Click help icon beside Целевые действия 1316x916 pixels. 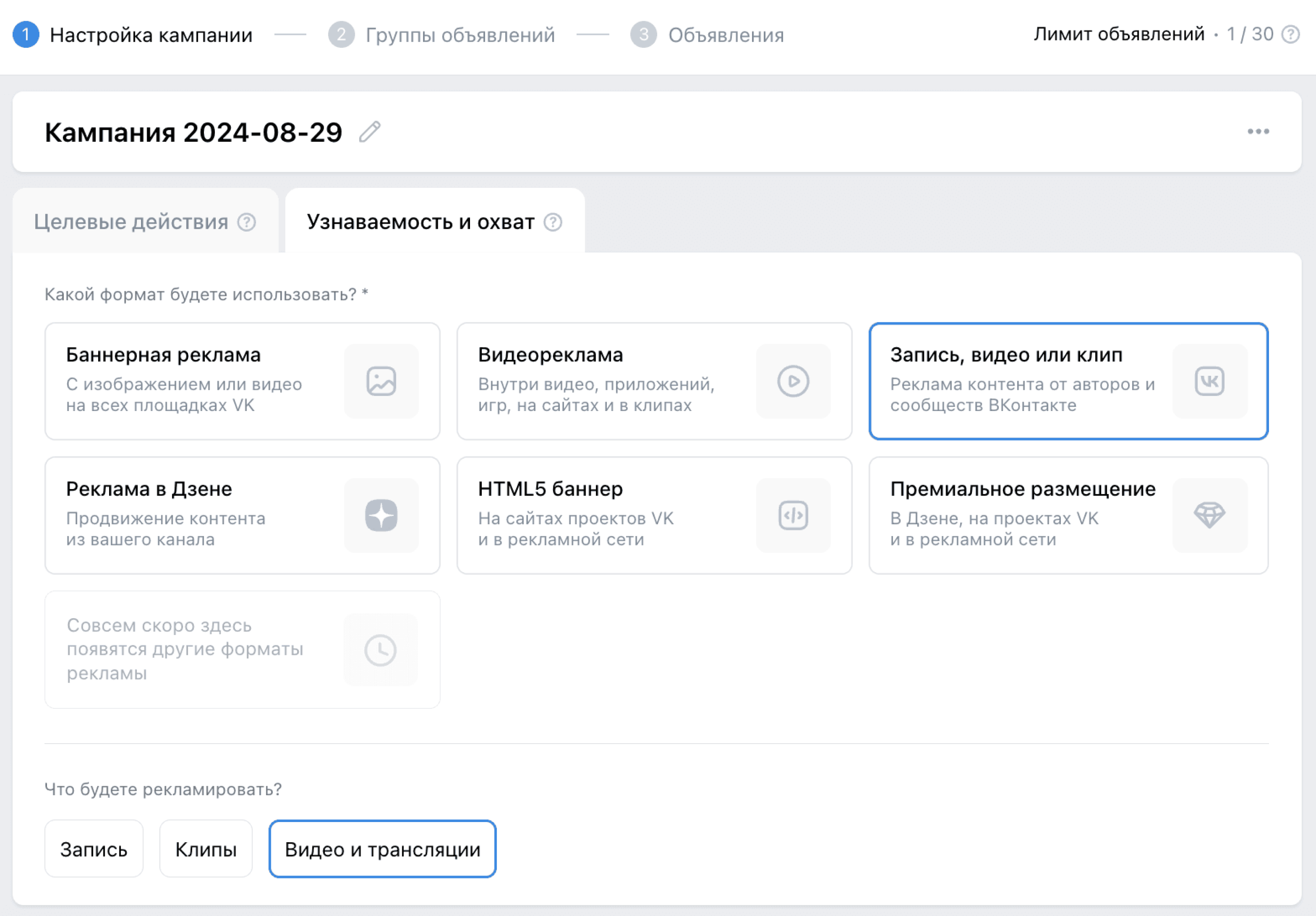246,222
